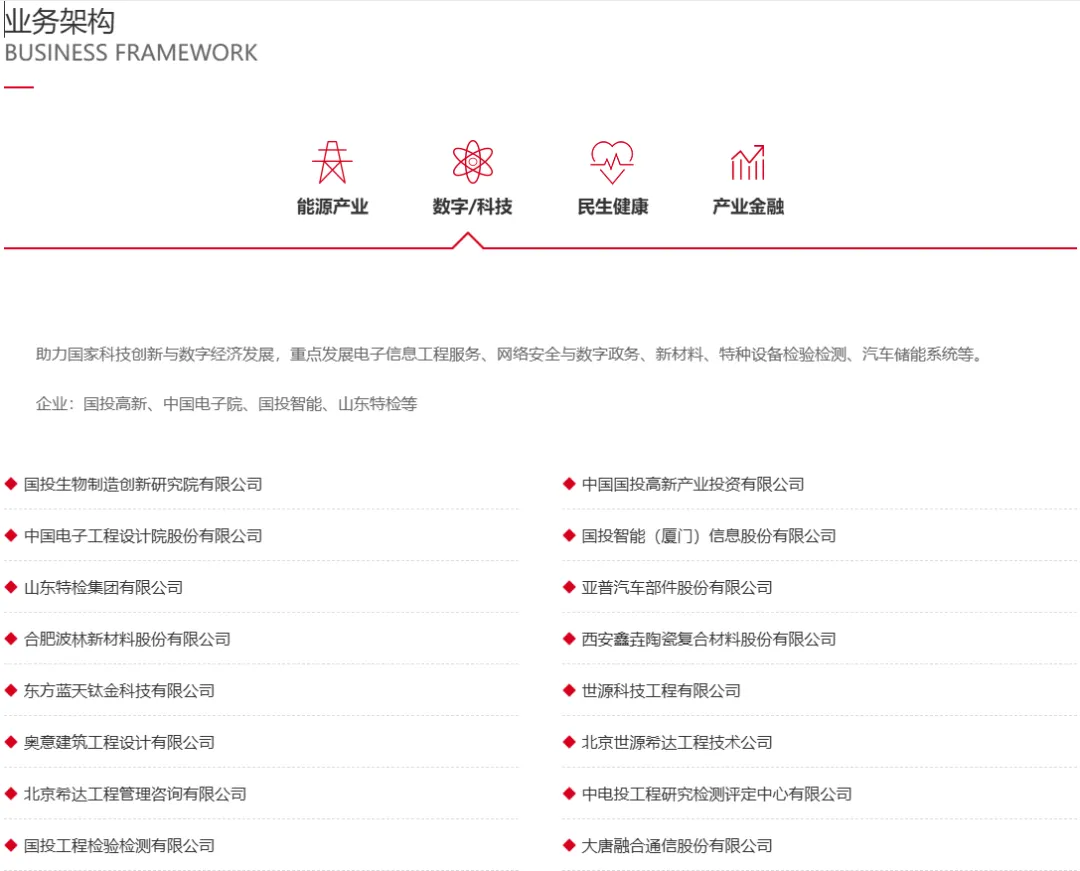Switch to the 数字/科技 tab label
Screen dimensions: 1080x871
click(x=472, y=206)
